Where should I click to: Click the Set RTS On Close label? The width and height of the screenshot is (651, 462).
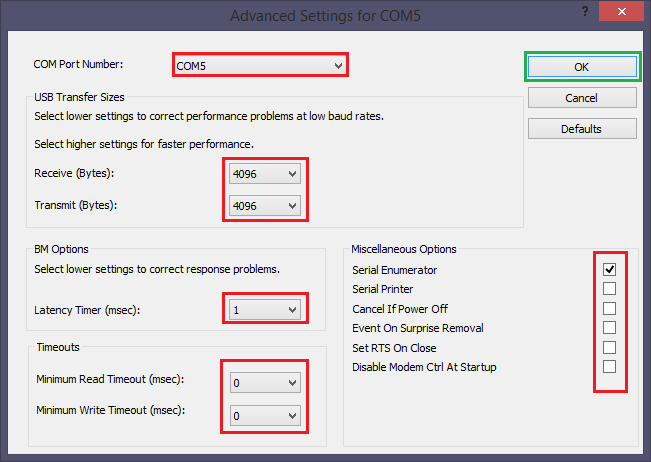tap(395, 348)
